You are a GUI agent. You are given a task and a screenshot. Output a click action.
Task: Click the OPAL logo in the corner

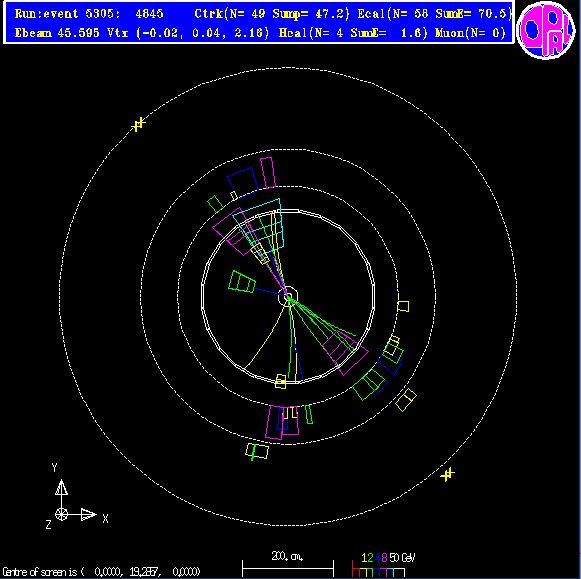545,30
